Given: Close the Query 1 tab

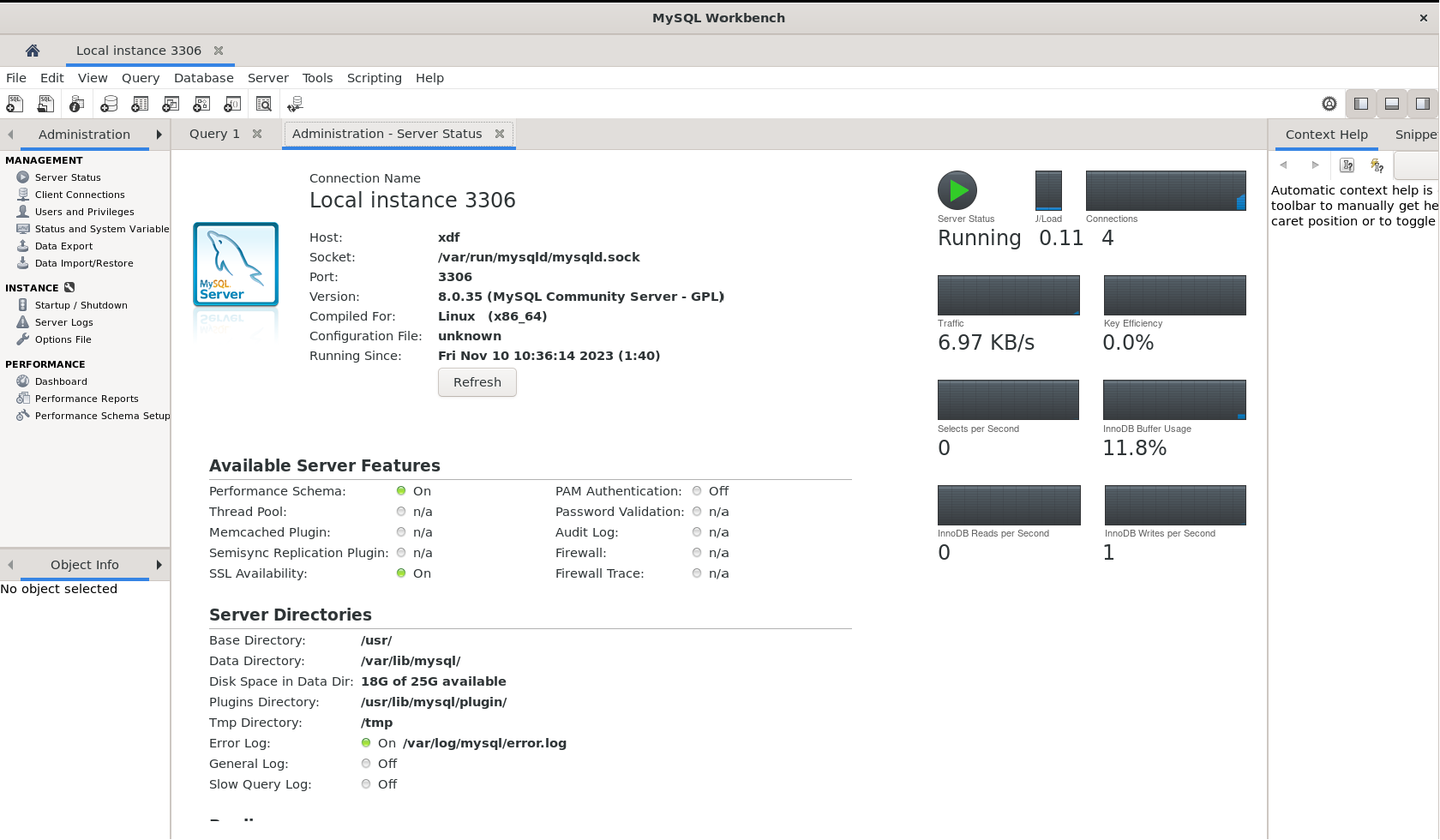Looking at the screenshot, I should 257,134.
